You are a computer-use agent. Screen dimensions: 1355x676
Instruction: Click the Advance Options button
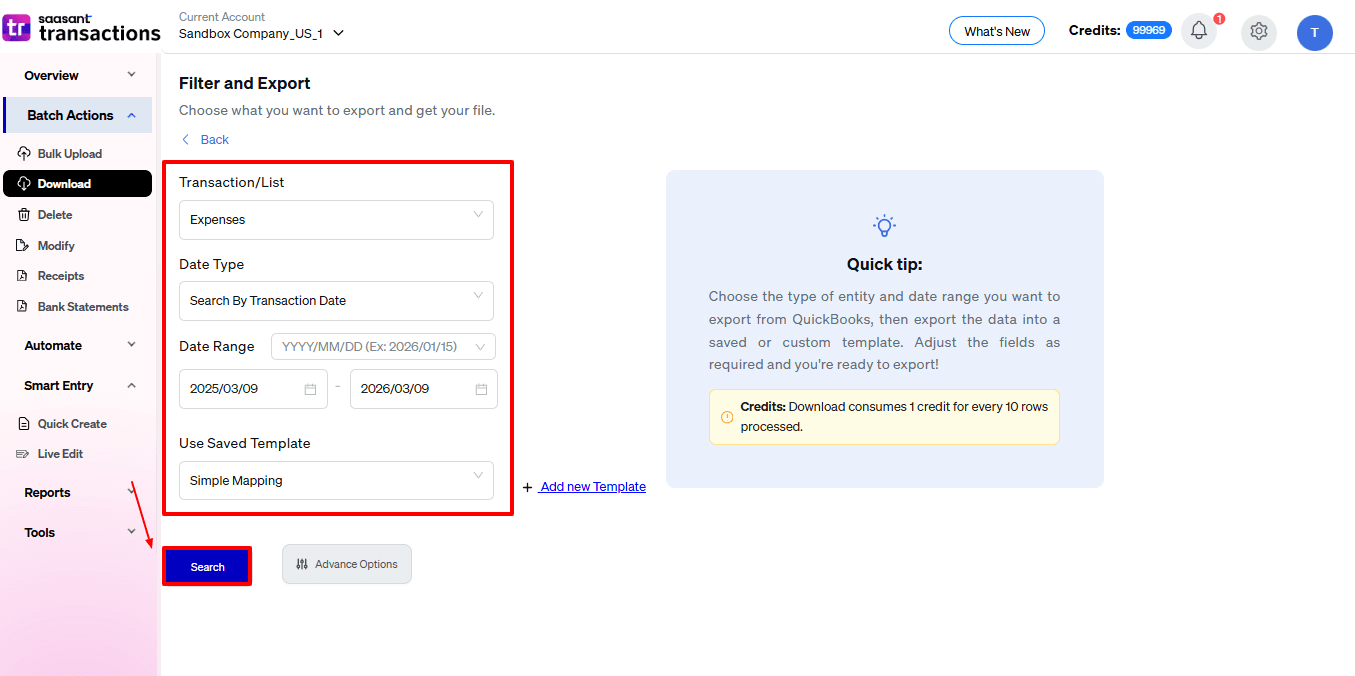pyautogui.click(x=346, y=564)
